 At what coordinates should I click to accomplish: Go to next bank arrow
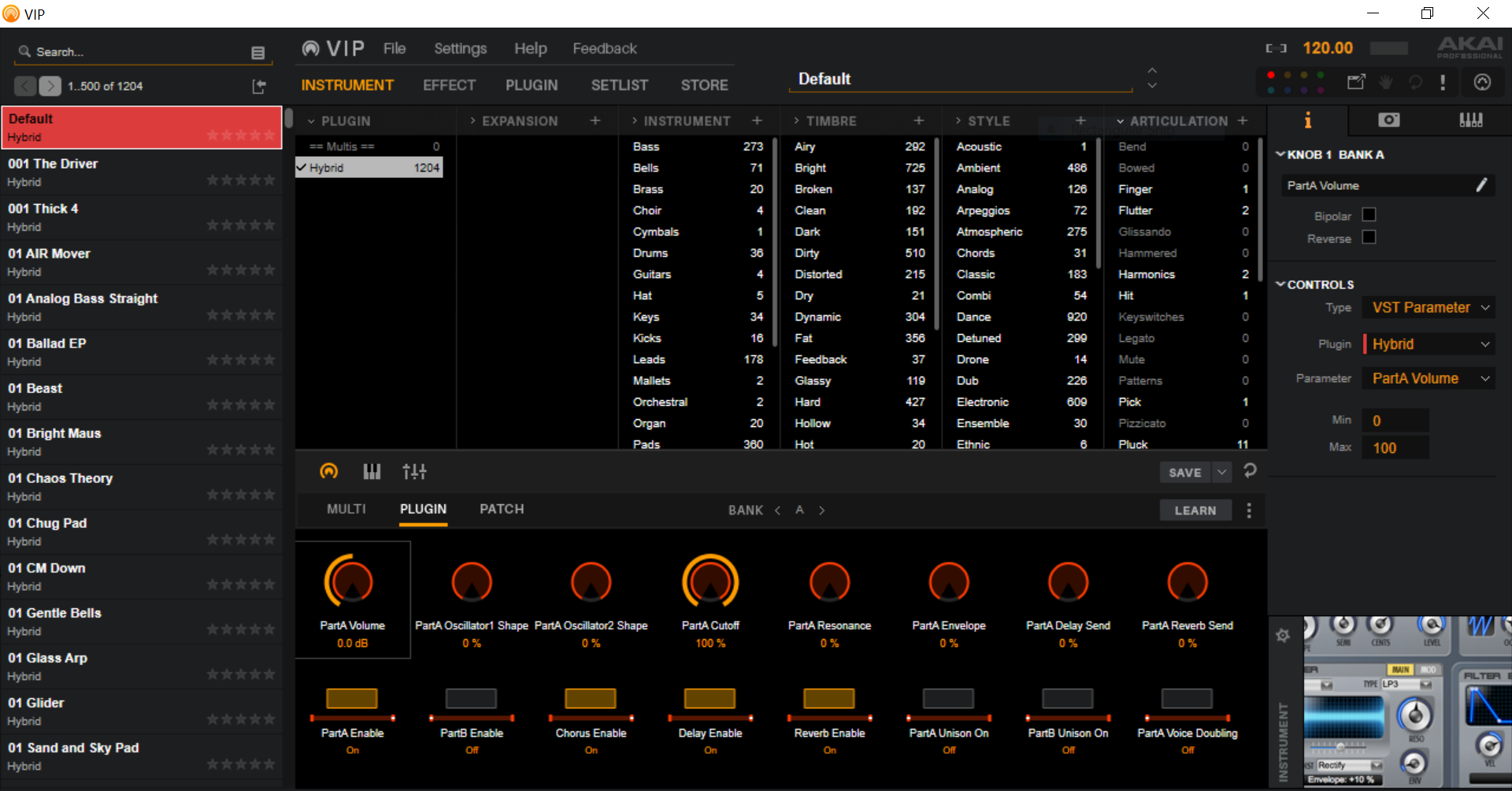pyautogui.click(x=821, y=511)
